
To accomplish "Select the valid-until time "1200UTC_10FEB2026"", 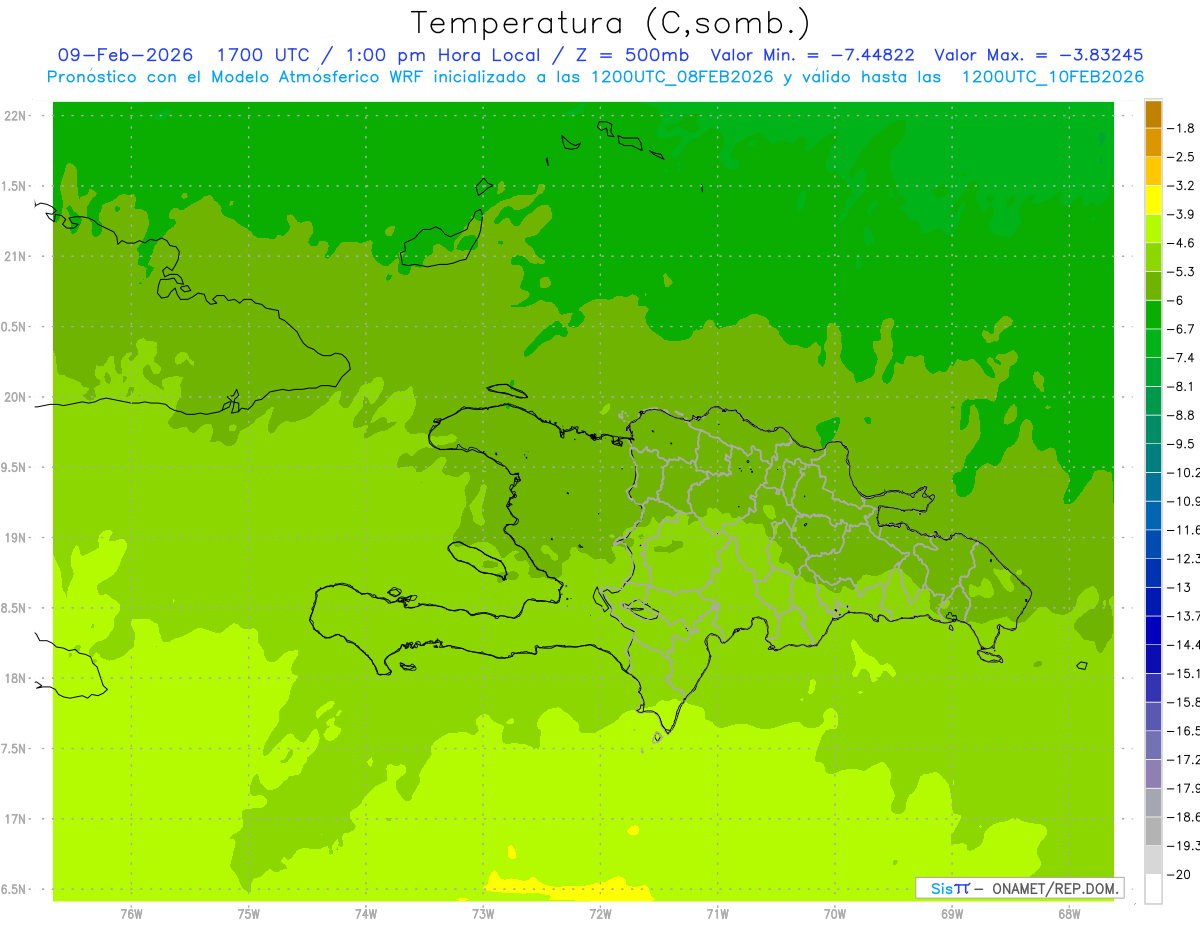I will 1053,77.
